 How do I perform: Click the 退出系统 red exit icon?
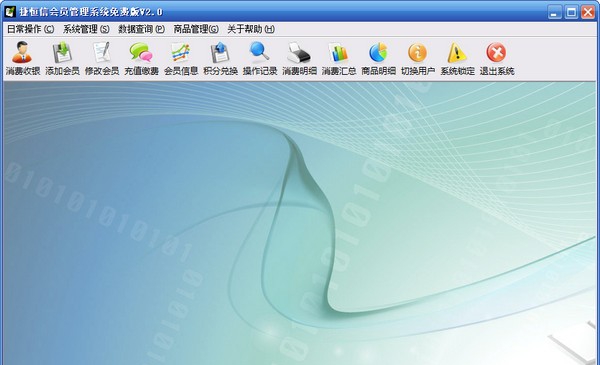497,58
